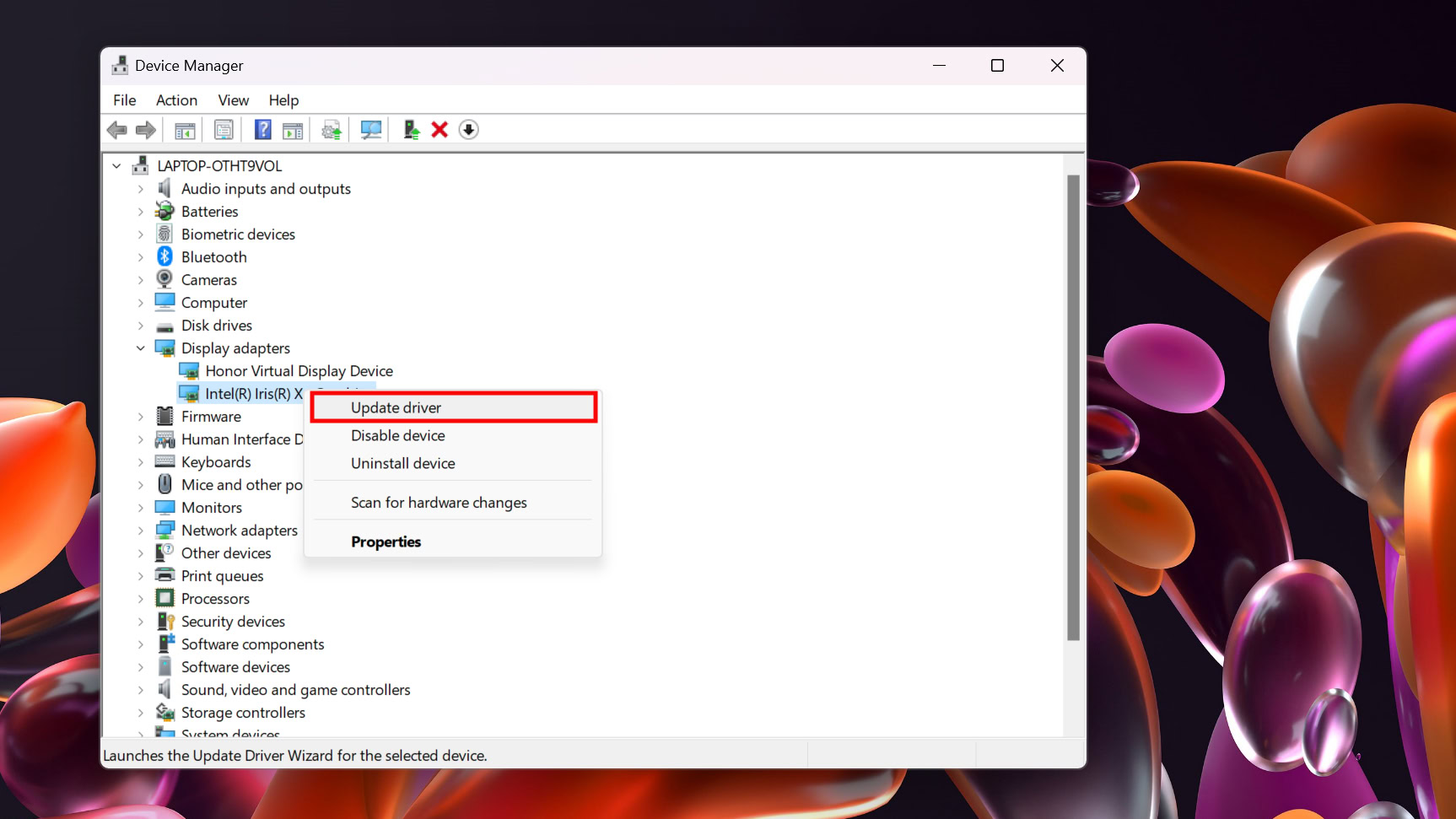1456x819 pixels.
Task: Expand the Cameras category
Action: (x=141, y=280)
